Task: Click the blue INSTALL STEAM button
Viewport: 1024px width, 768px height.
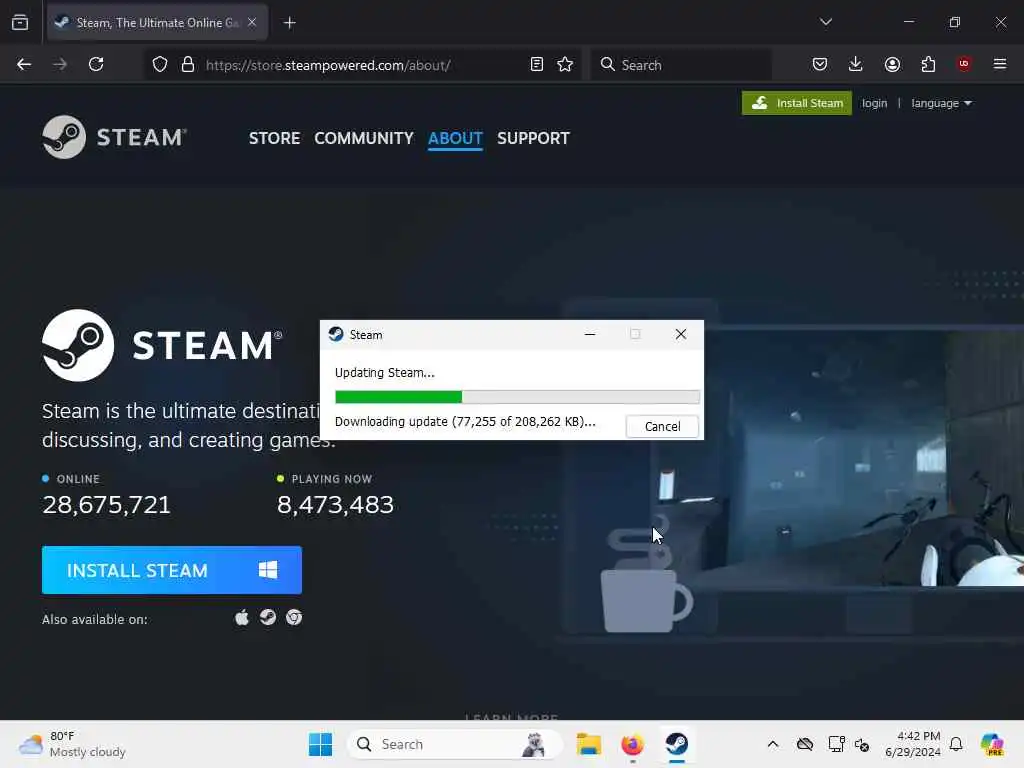Action: [172, 570]
